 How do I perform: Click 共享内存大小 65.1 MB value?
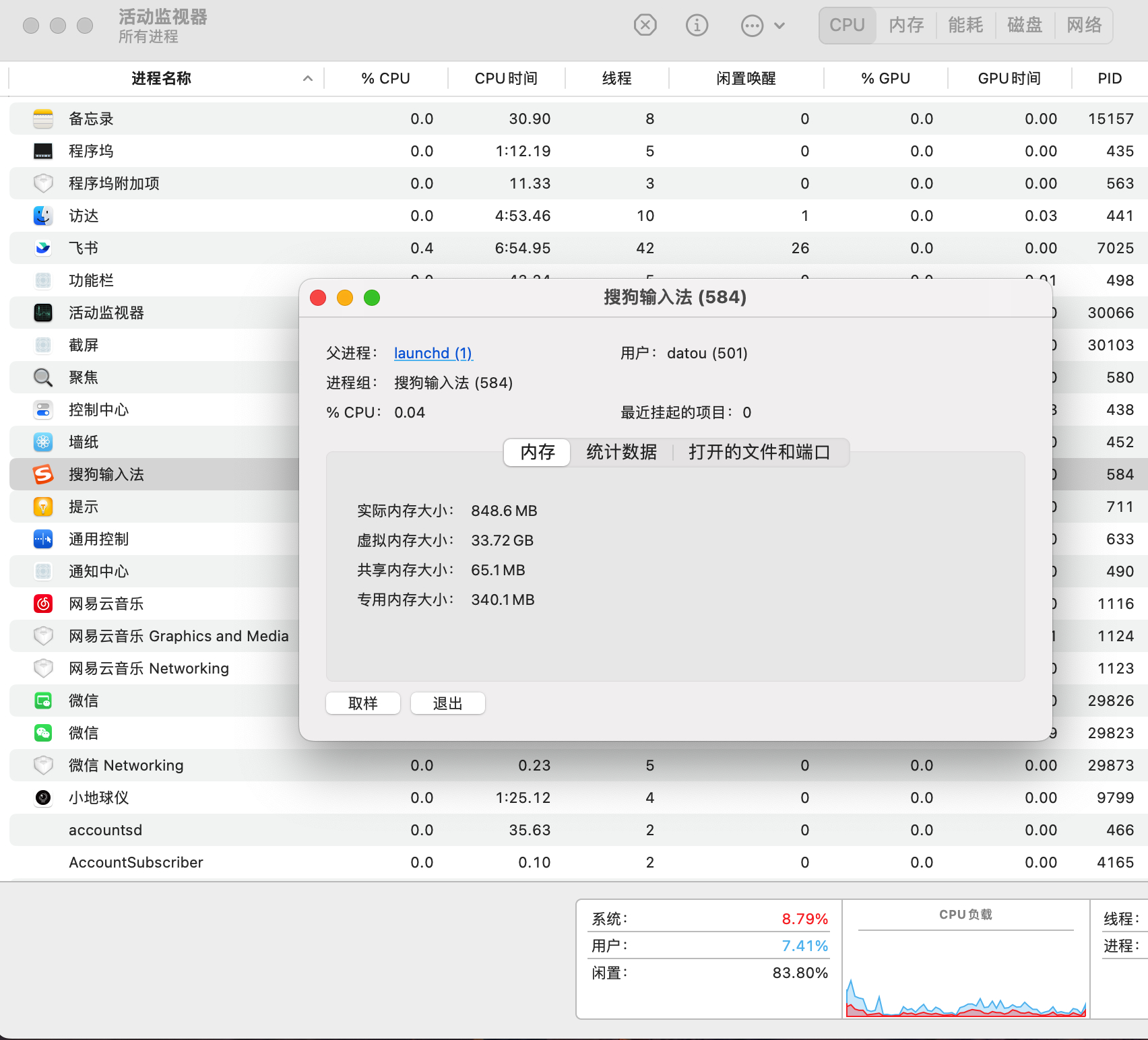tap(498, 570)
